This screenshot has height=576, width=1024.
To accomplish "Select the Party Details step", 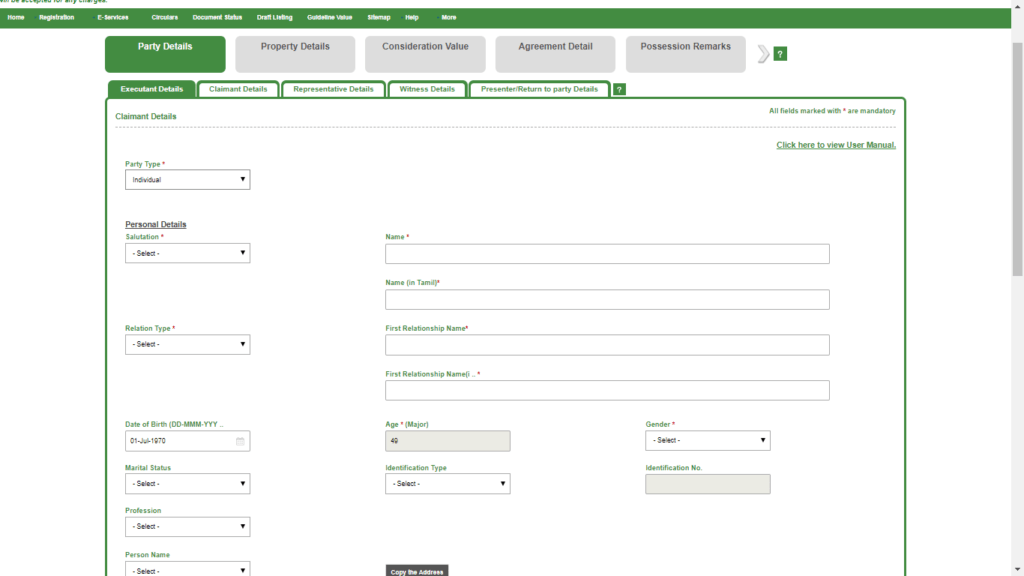I will point(165,54).
